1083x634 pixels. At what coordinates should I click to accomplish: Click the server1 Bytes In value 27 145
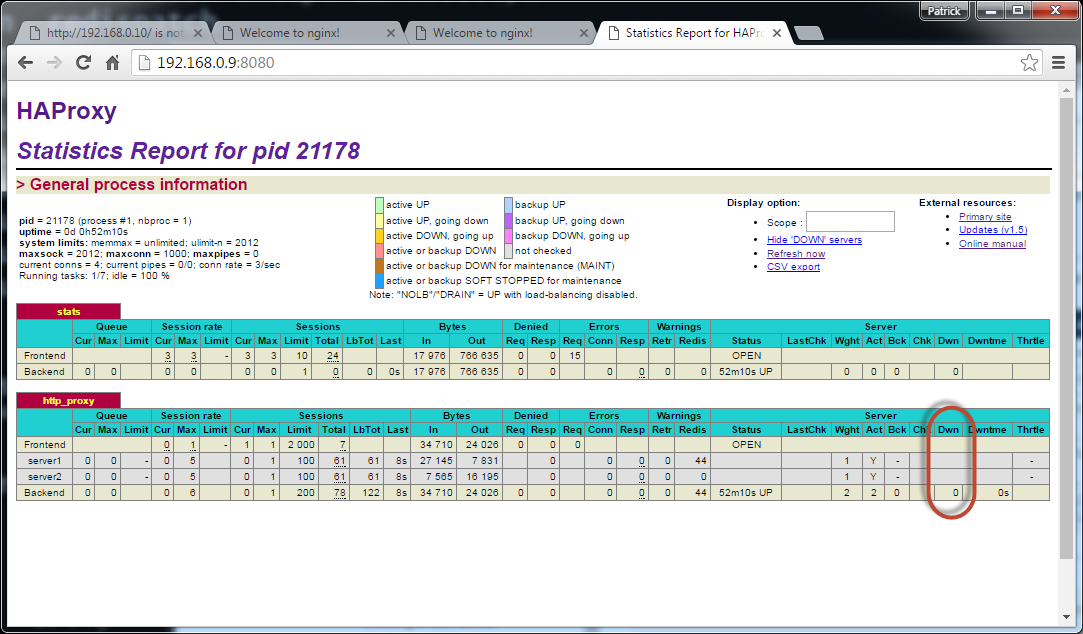[436, 461]
